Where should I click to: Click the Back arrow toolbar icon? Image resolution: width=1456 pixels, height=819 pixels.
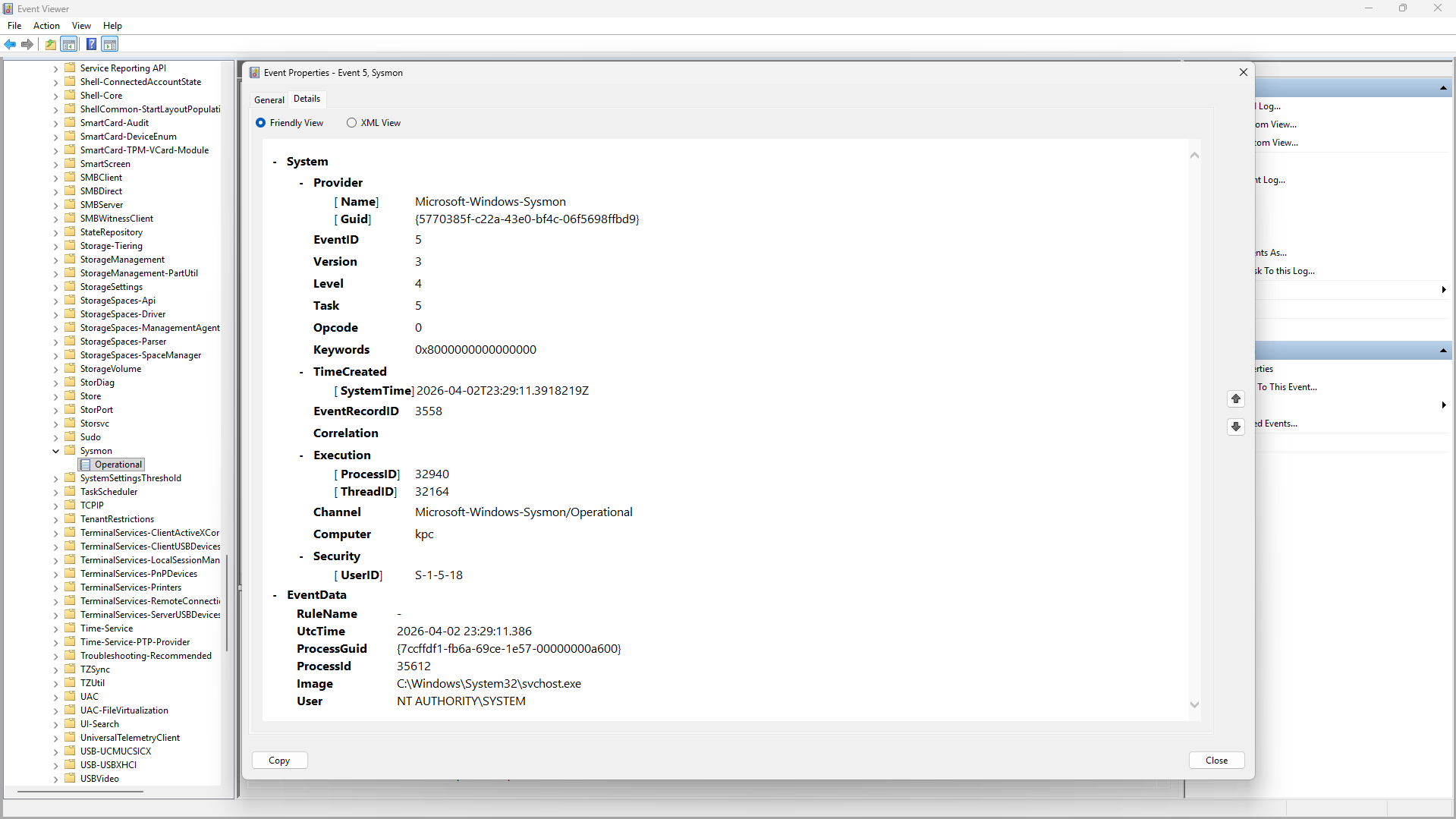tap(11, 44)
